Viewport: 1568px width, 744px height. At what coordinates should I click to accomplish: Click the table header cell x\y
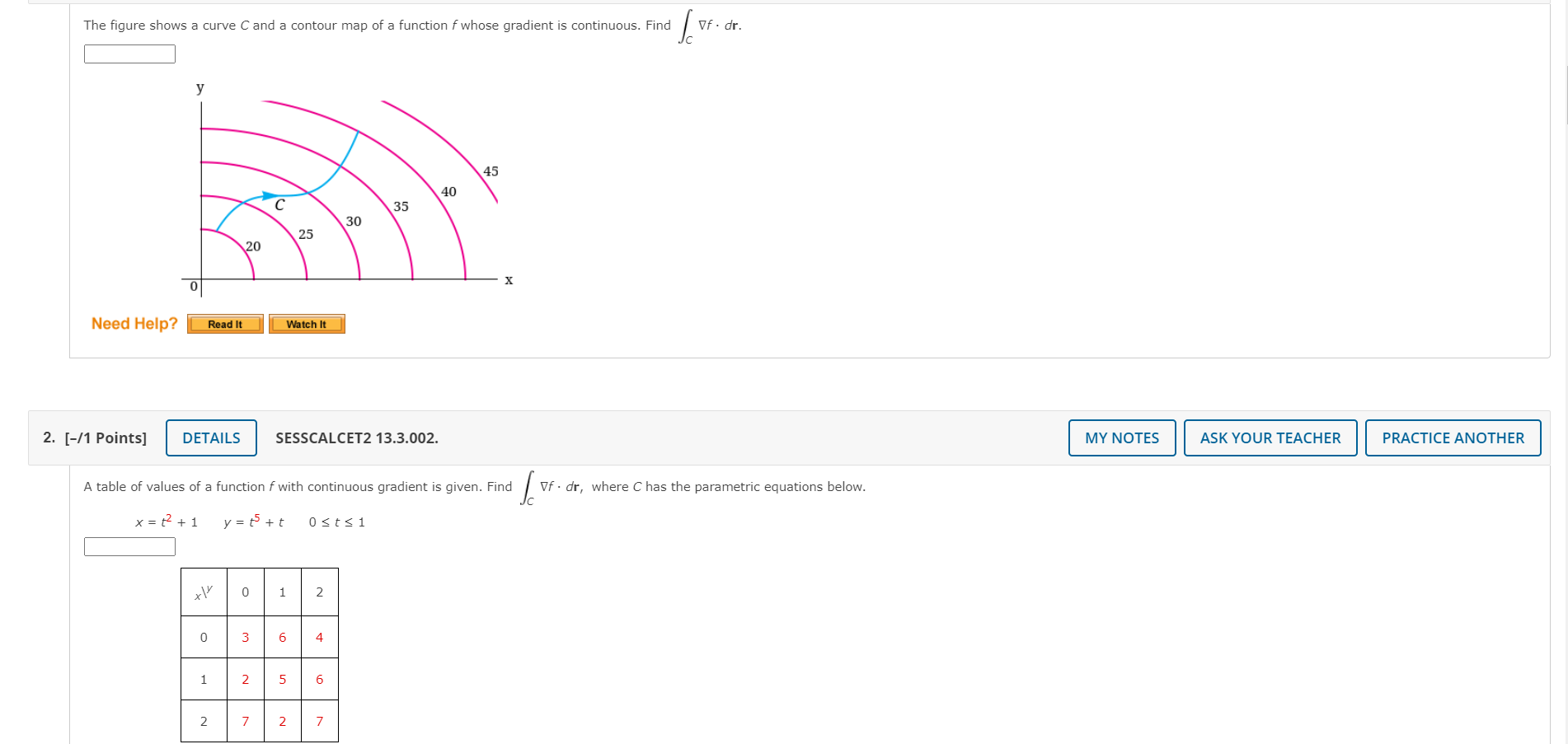point(203,592)
